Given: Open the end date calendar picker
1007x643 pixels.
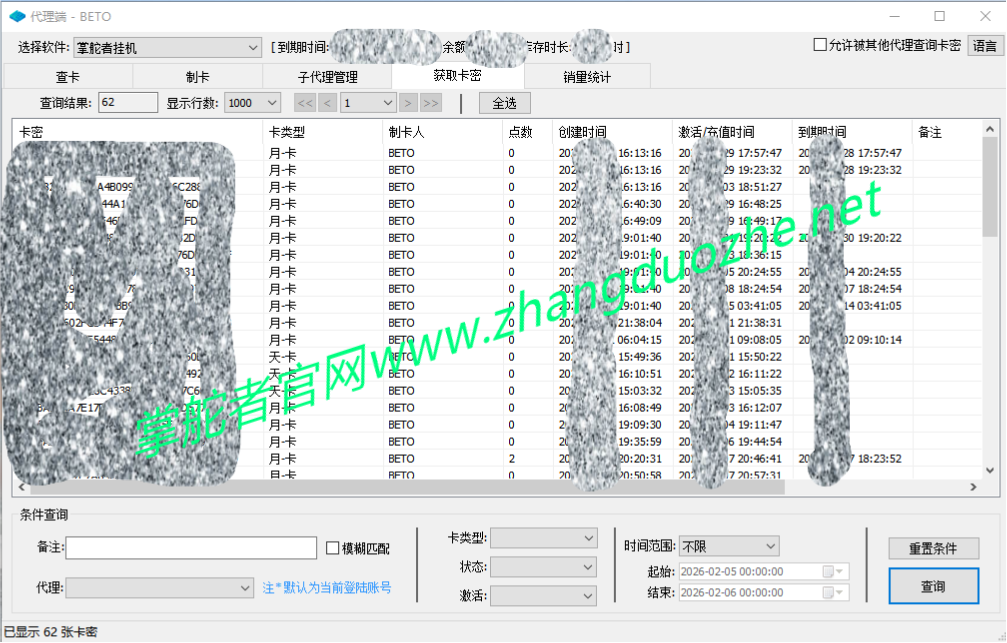Looking at the screenshot, I should [829, 593].
